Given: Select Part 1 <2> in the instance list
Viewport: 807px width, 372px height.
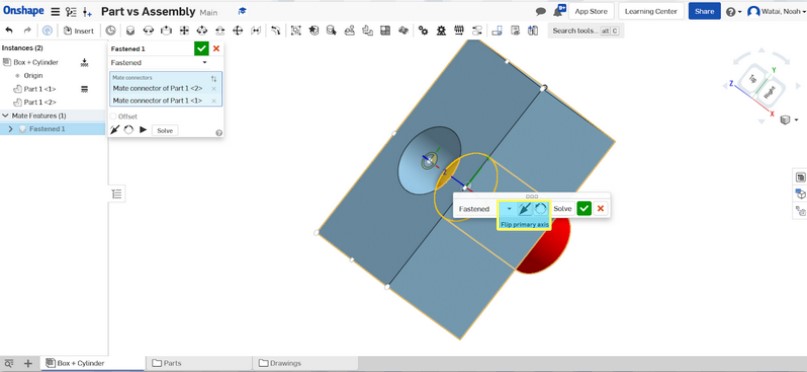Looking at the screenshot, I should [x=40, y=102].
